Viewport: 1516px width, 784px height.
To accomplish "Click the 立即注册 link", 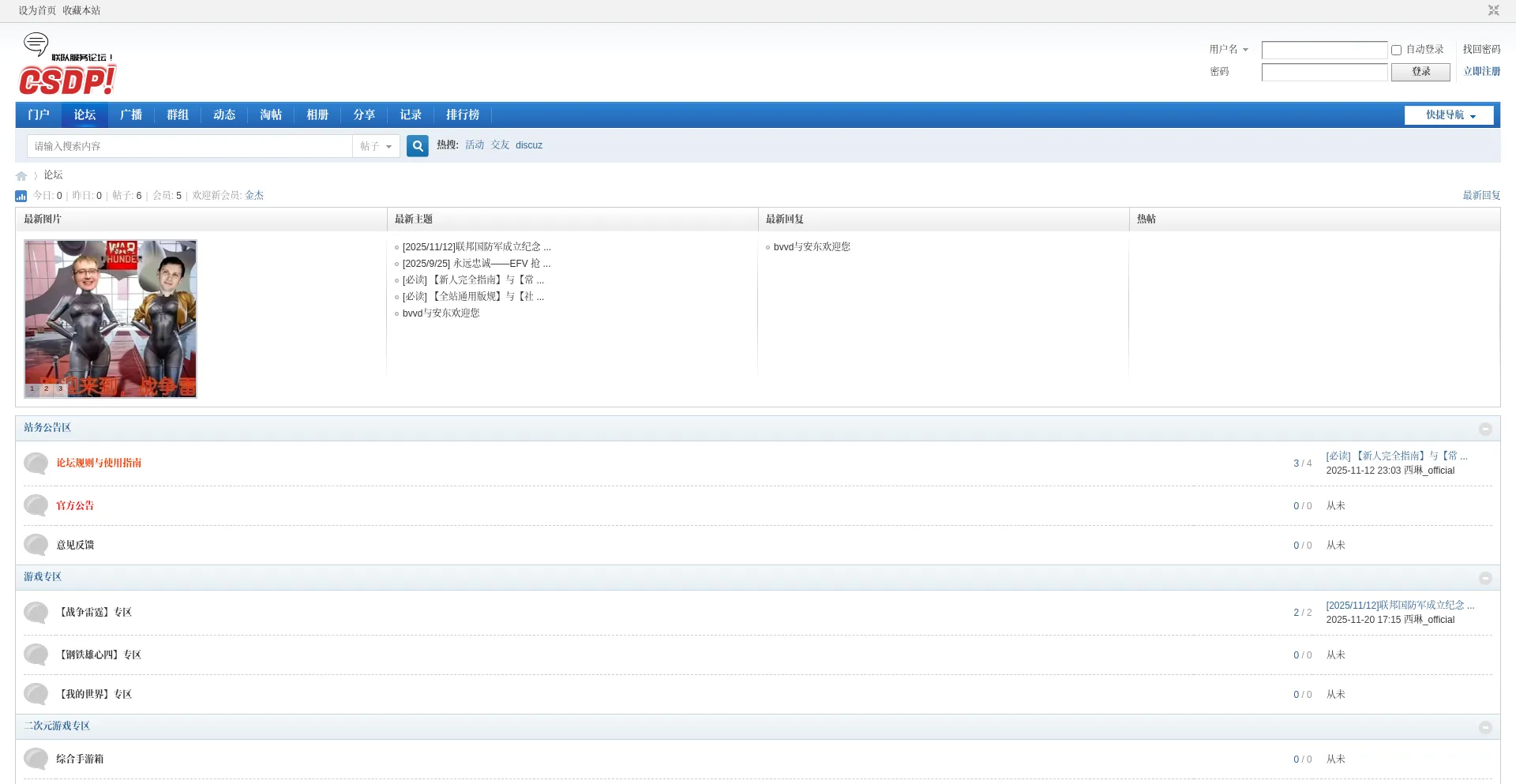I will (1482, 72).
